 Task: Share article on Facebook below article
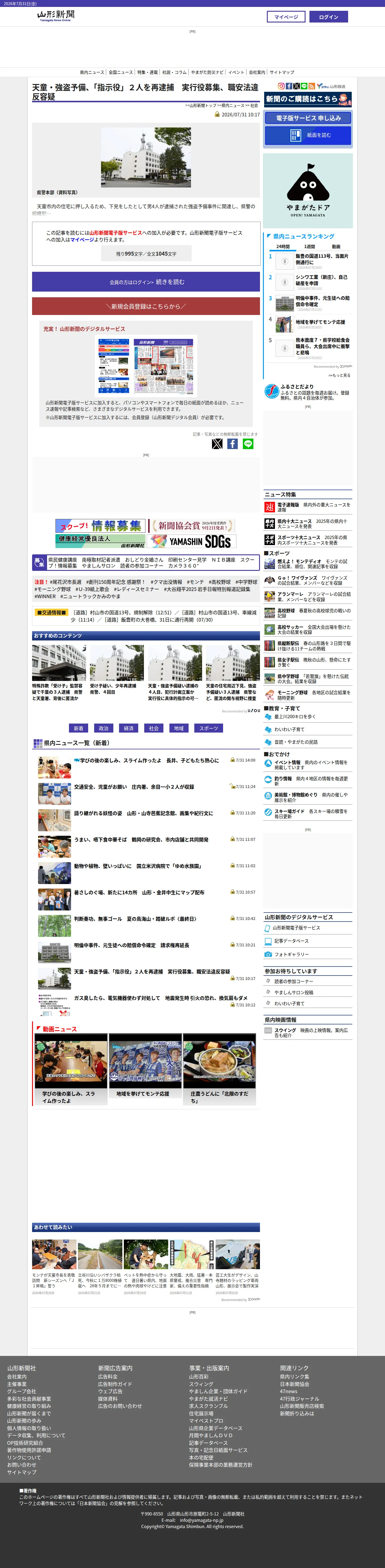[x=232, y=444]
